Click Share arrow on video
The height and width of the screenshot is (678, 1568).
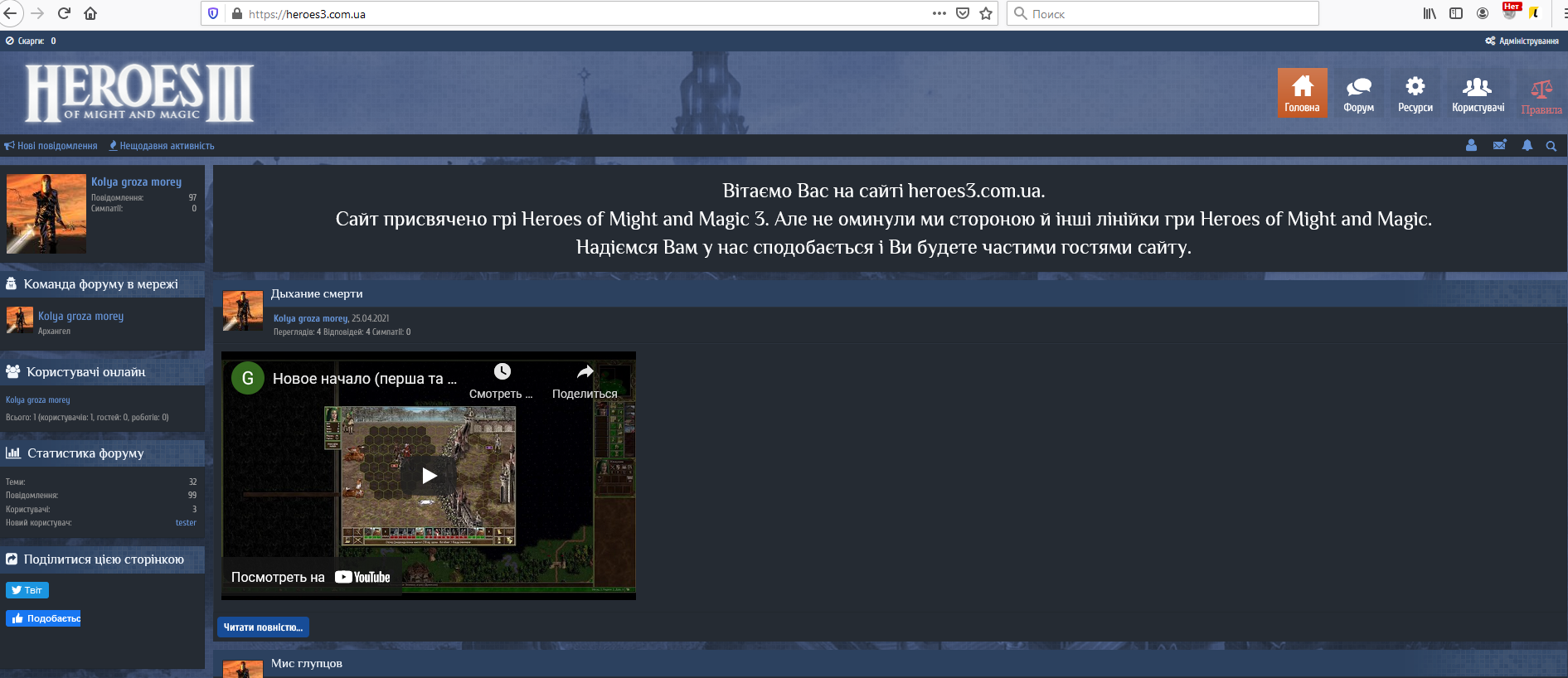[585, 380]
